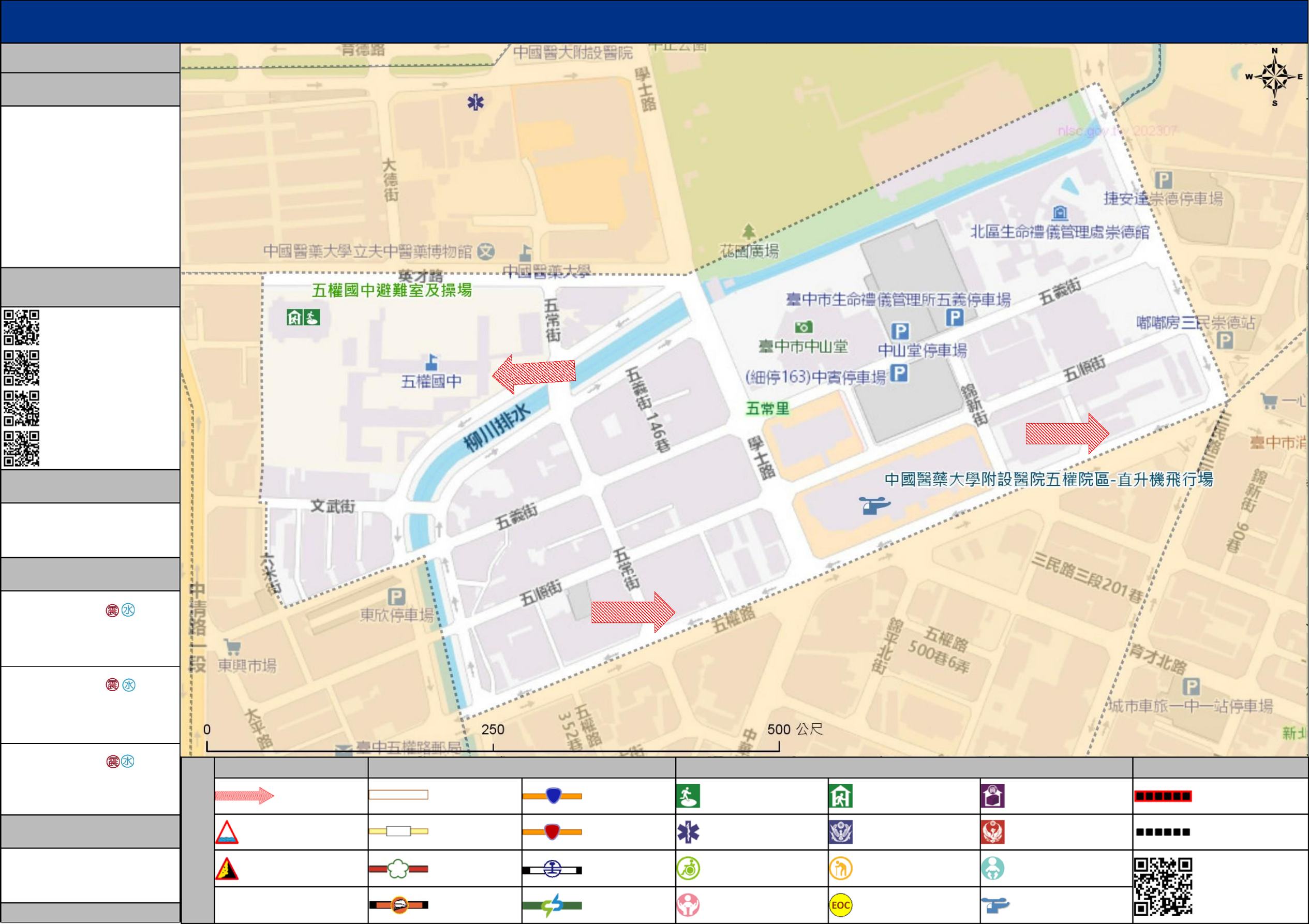Click the green 五常里 village label
Viewport: 1309px width, 924px height.
coord(767,409)
